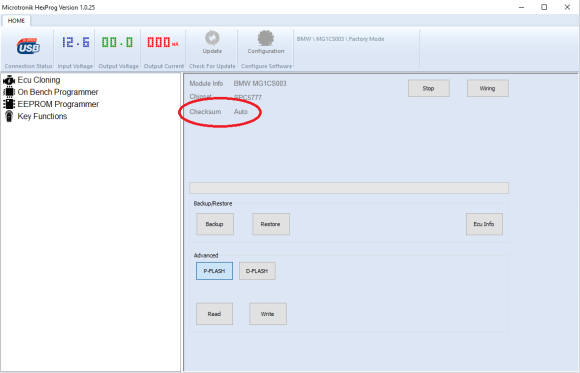Screen dimensions: 580x373
Task: Click the Configure Software label
Action: point(266,66)
